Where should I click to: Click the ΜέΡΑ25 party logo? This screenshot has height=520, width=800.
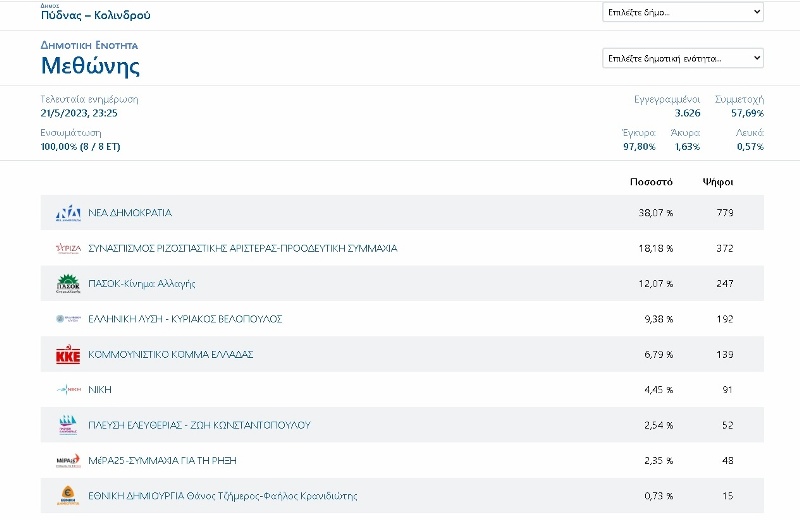pyautogui.click(x=68, y=460)
